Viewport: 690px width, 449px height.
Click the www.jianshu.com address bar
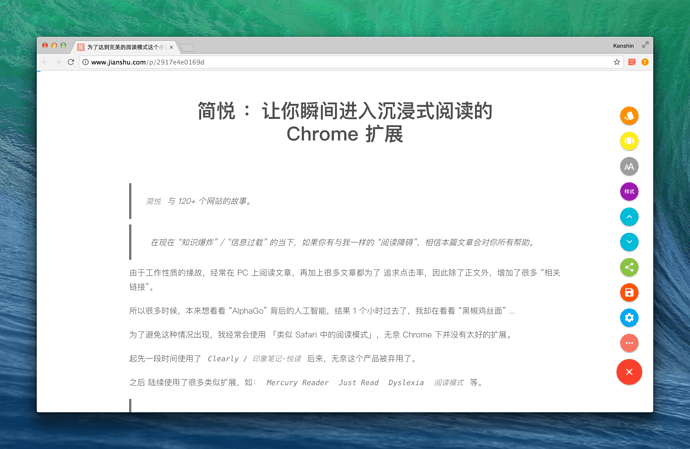(350, 62)
